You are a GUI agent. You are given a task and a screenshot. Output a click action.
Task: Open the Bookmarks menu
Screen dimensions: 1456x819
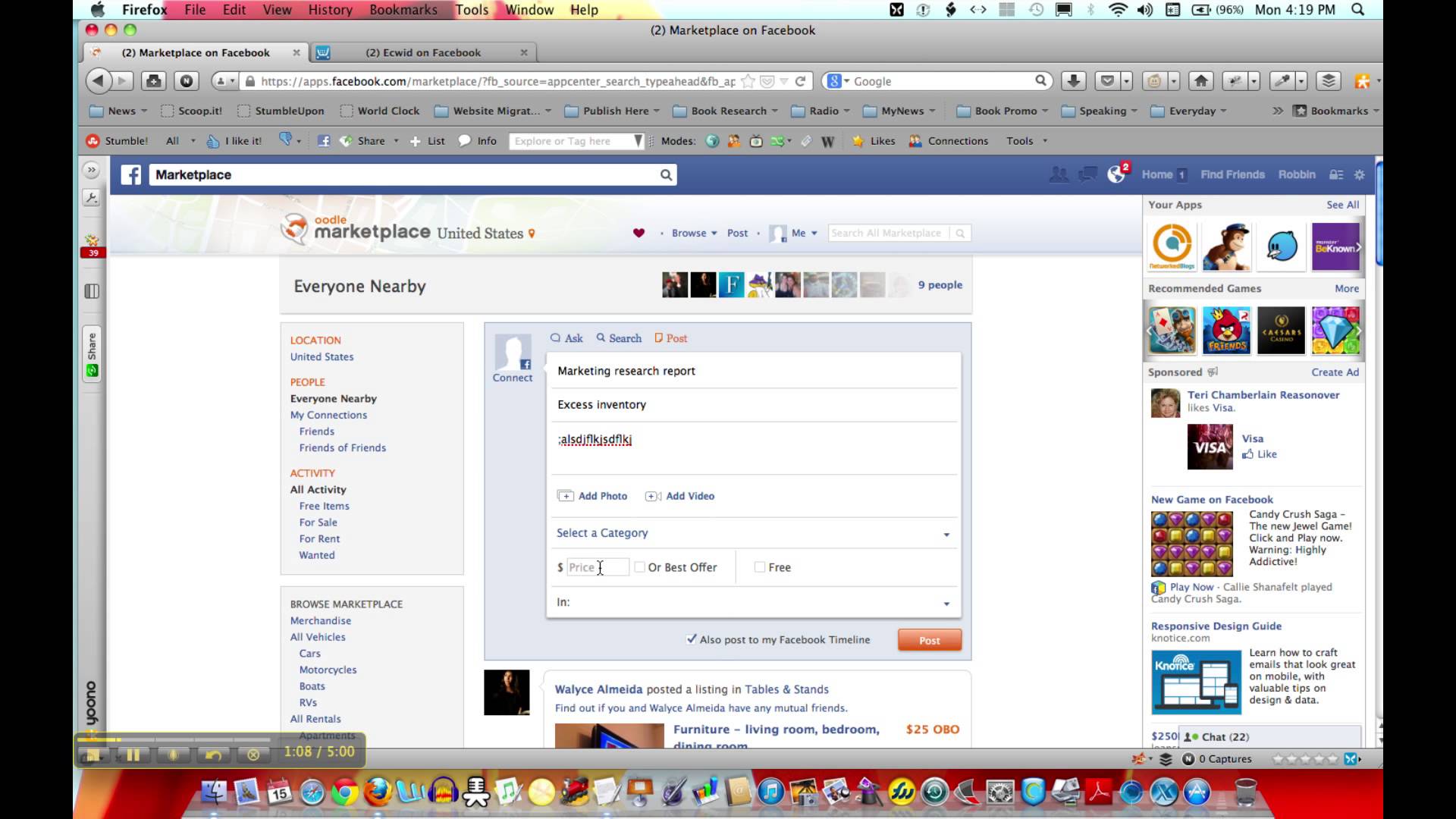403,10
